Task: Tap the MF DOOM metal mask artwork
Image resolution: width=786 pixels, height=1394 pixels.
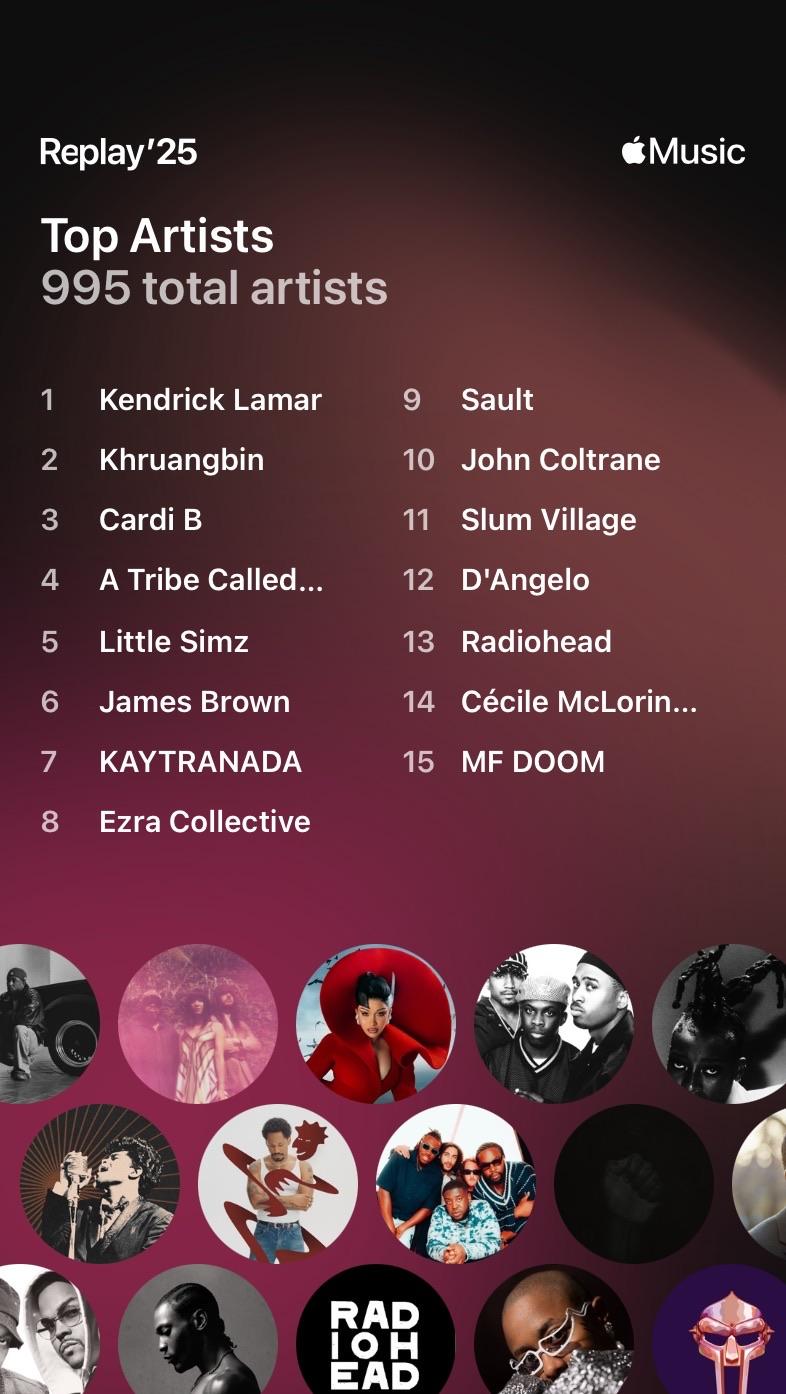Action: click(719, 1330)
